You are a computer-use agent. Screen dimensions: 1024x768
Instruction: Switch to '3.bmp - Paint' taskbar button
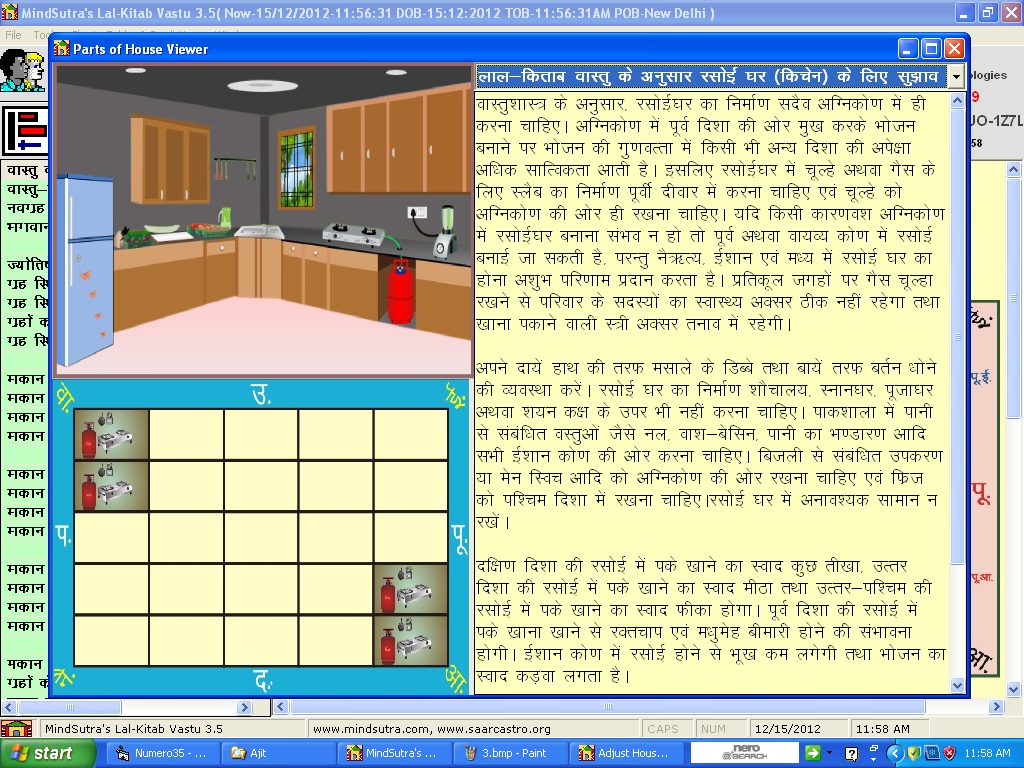[509, 753]
